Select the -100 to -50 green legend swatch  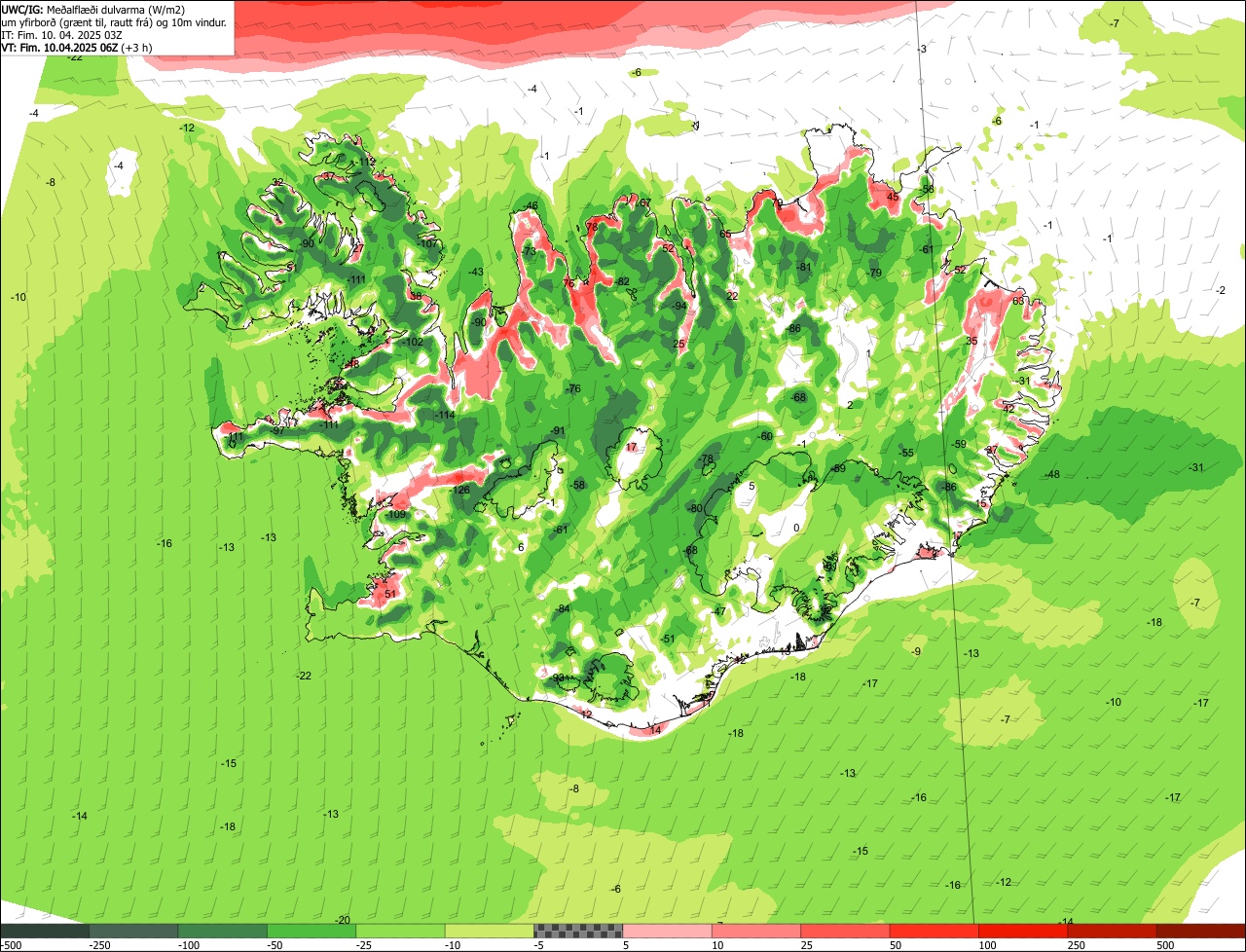pos(222,931)
